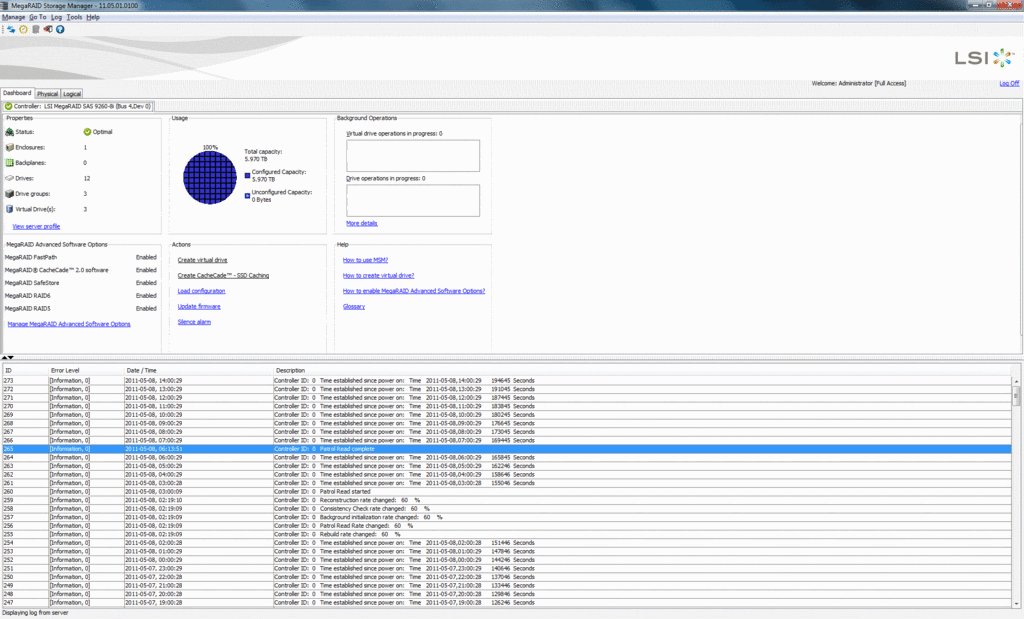This screenshot has height=619, width=1024.
Task: Select log row 255 Rebuild rate changed
Action: [x=507, y=534]
